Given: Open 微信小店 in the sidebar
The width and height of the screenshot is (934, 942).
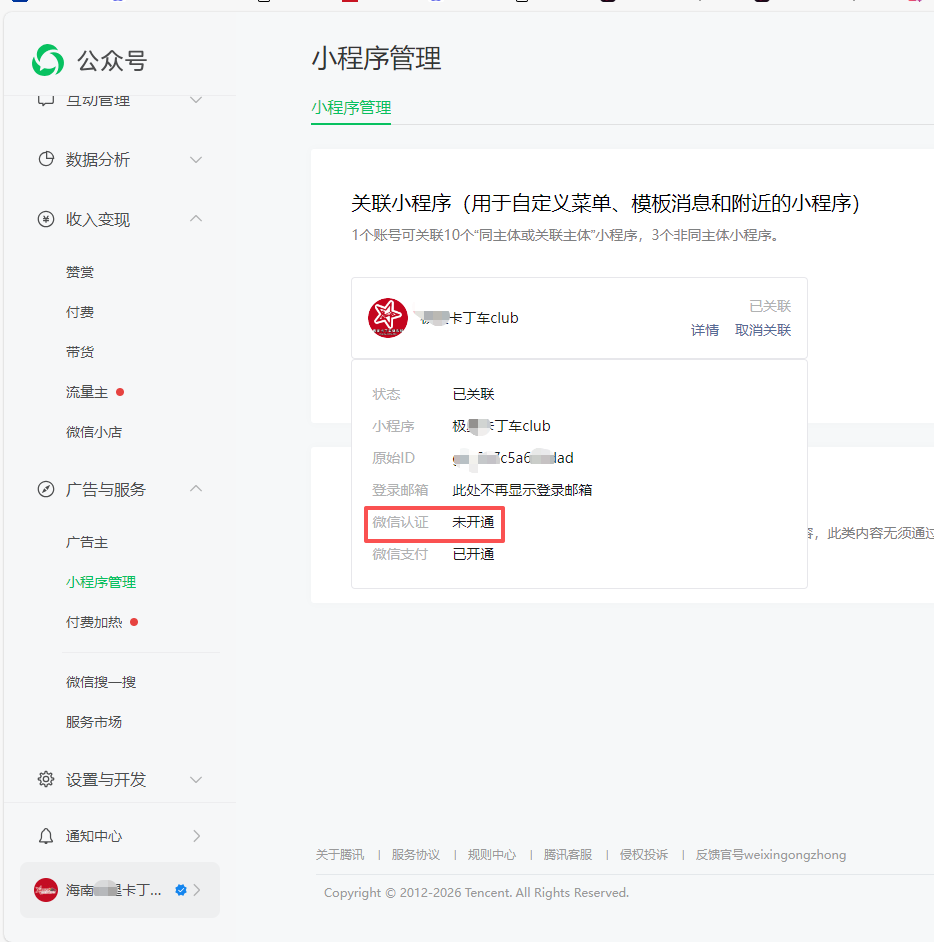Looking at the screenshot, I should [x=94, y=432].
